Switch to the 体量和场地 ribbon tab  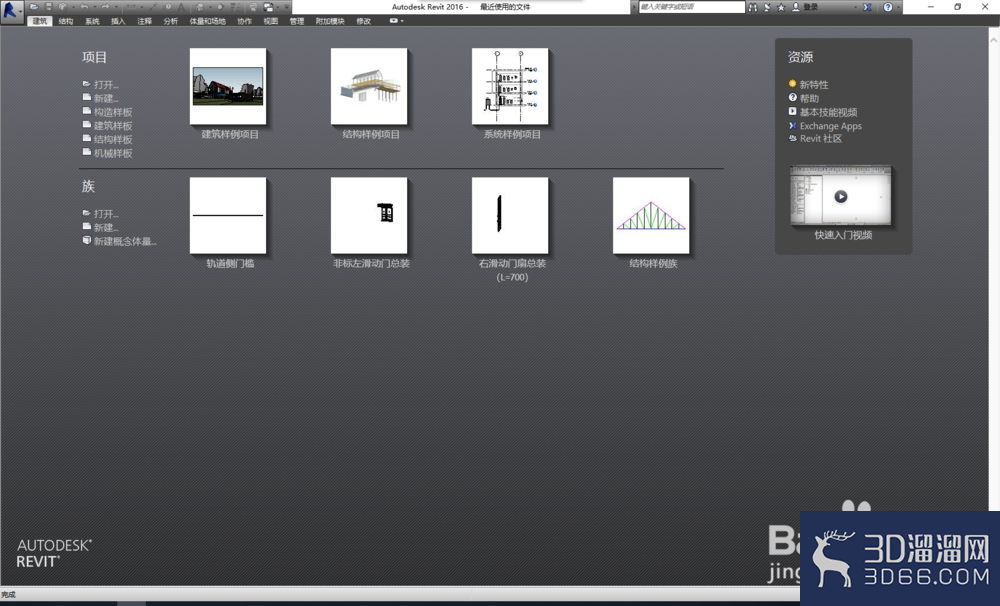coord(207,21)
